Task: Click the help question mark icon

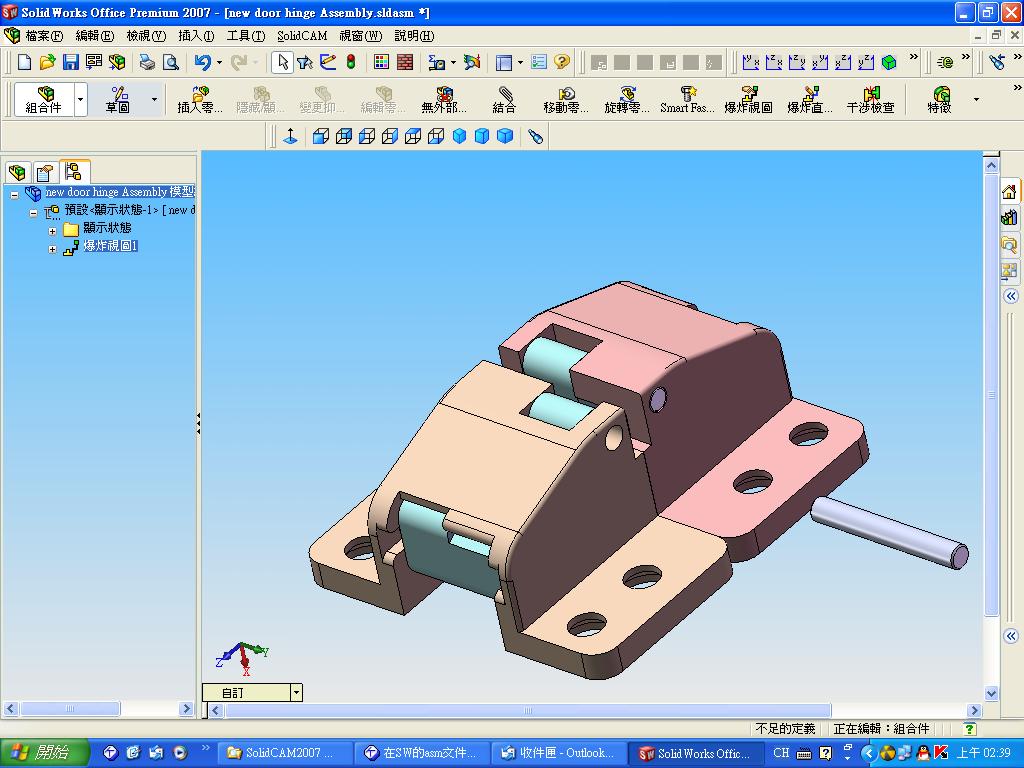Action: click(562, 62)
